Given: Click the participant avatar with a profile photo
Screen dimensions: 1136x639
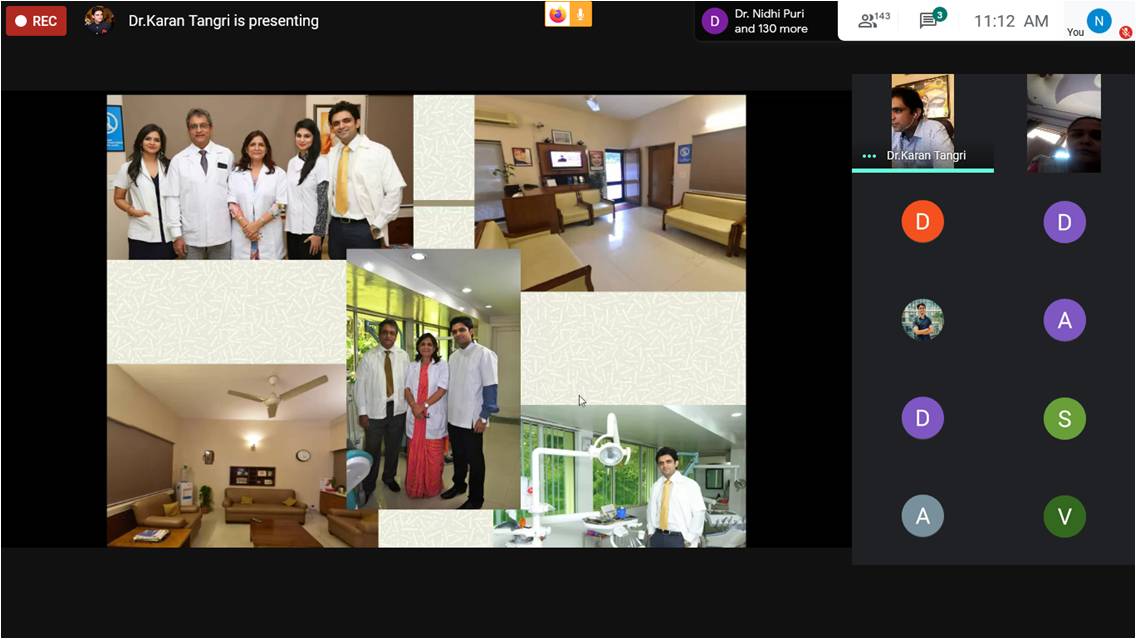Looking at the screenshot, I should point(922,320).
